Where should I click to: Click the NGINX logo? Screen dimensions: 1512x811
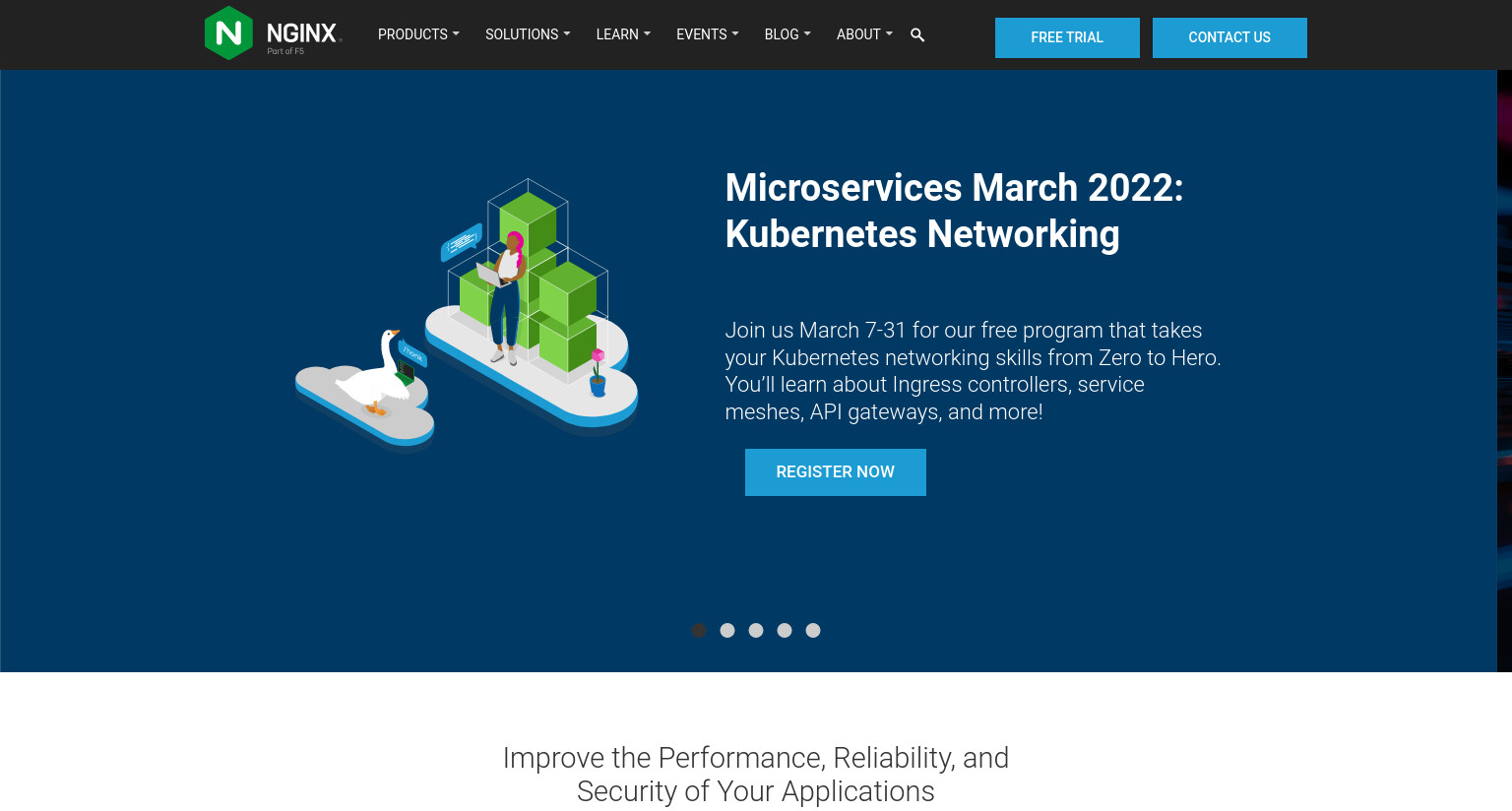[273, 33]
